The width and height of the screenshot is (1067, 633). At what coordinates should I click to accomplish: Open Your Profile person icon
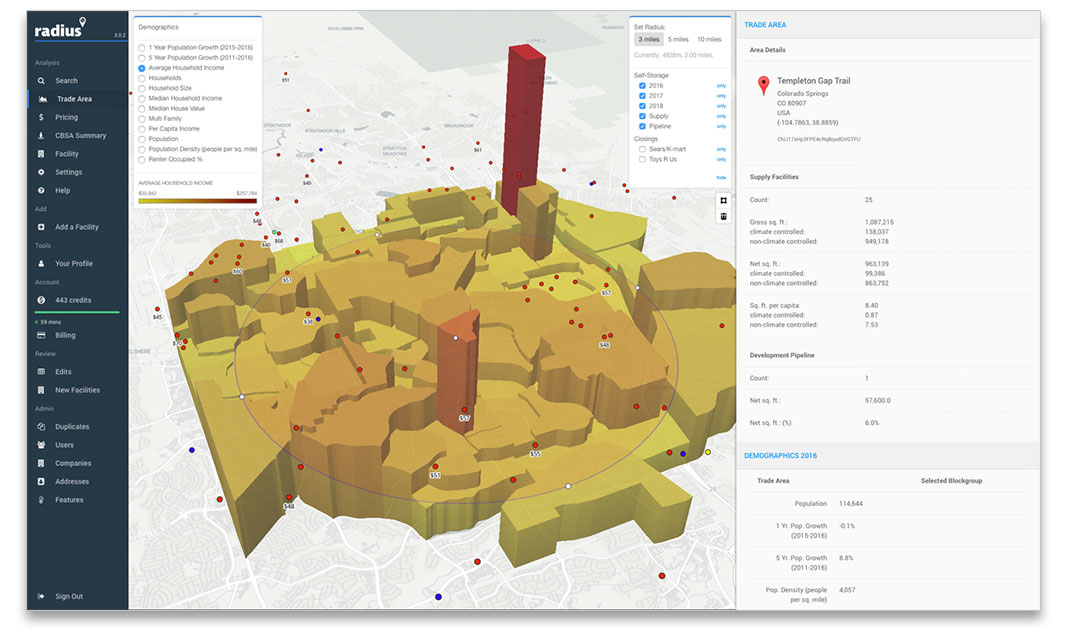(41, 264)
